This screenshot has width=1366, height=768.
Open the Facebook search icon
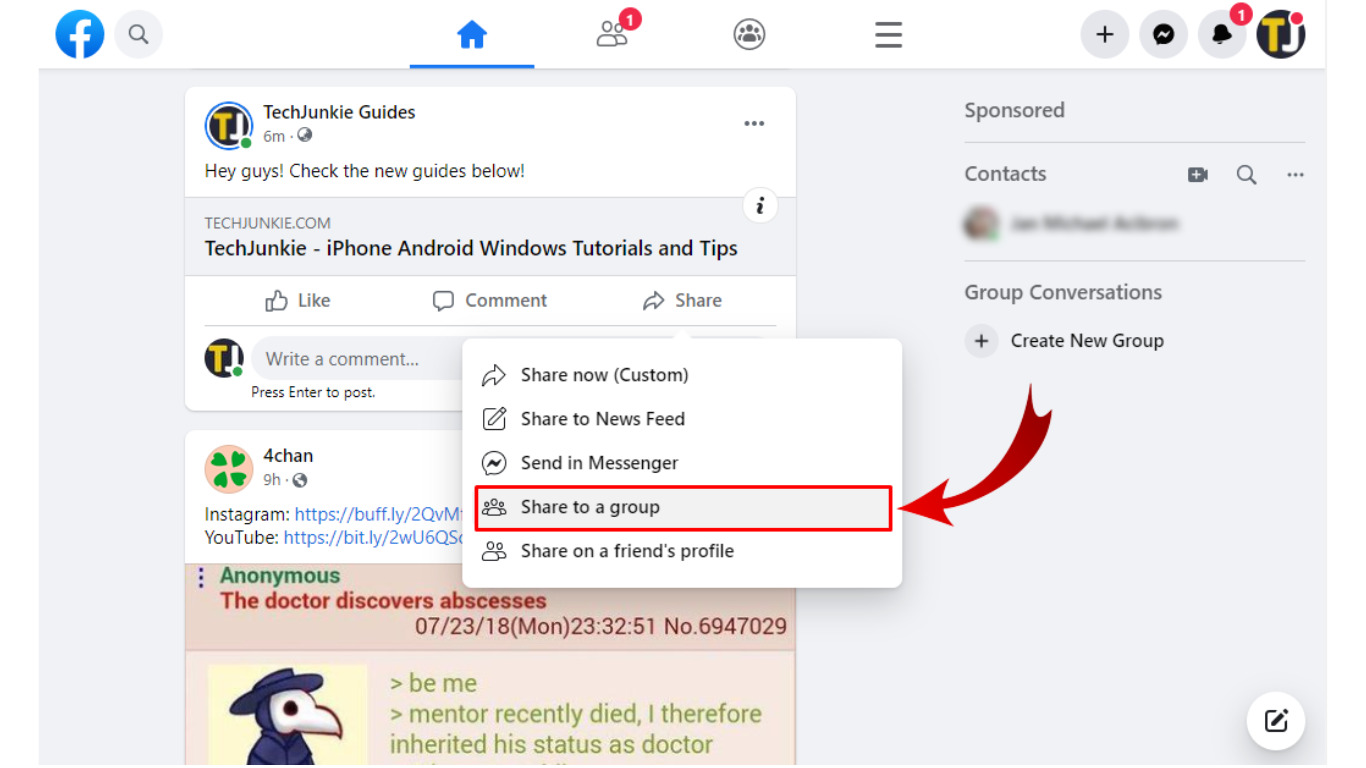(x=138, y=35)
